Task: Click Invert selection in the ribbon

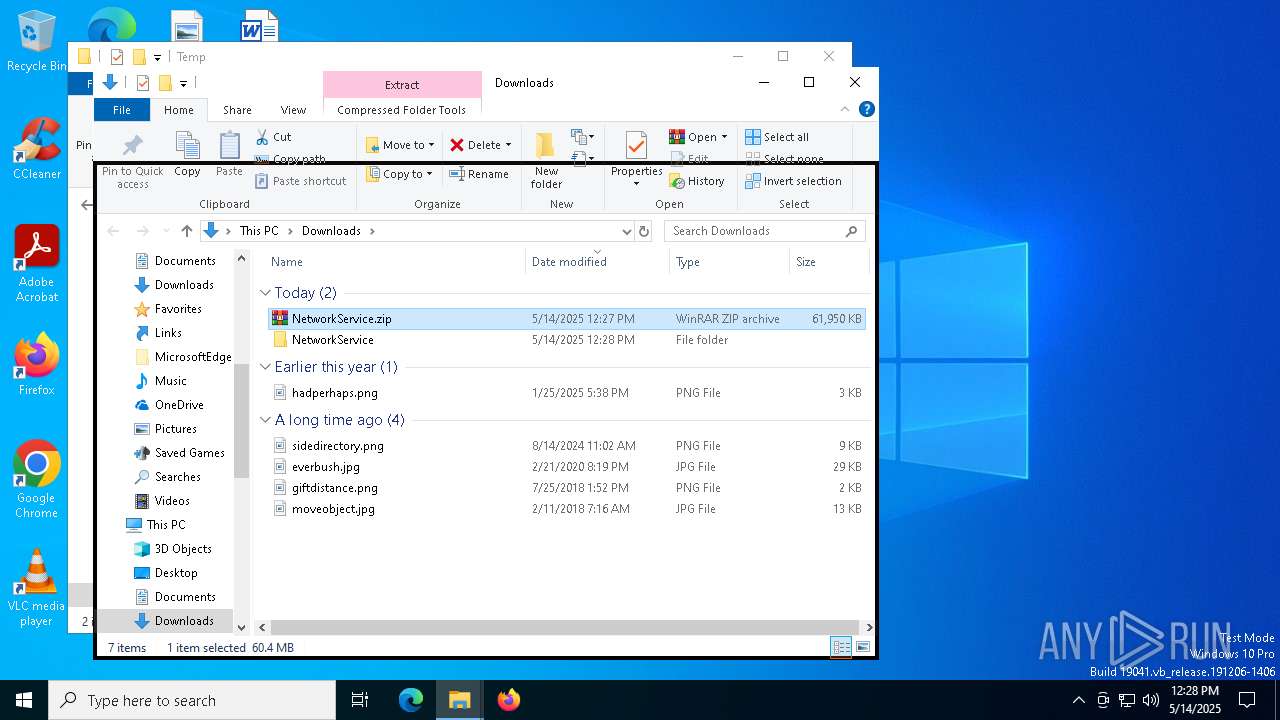Action: point(794,181)
